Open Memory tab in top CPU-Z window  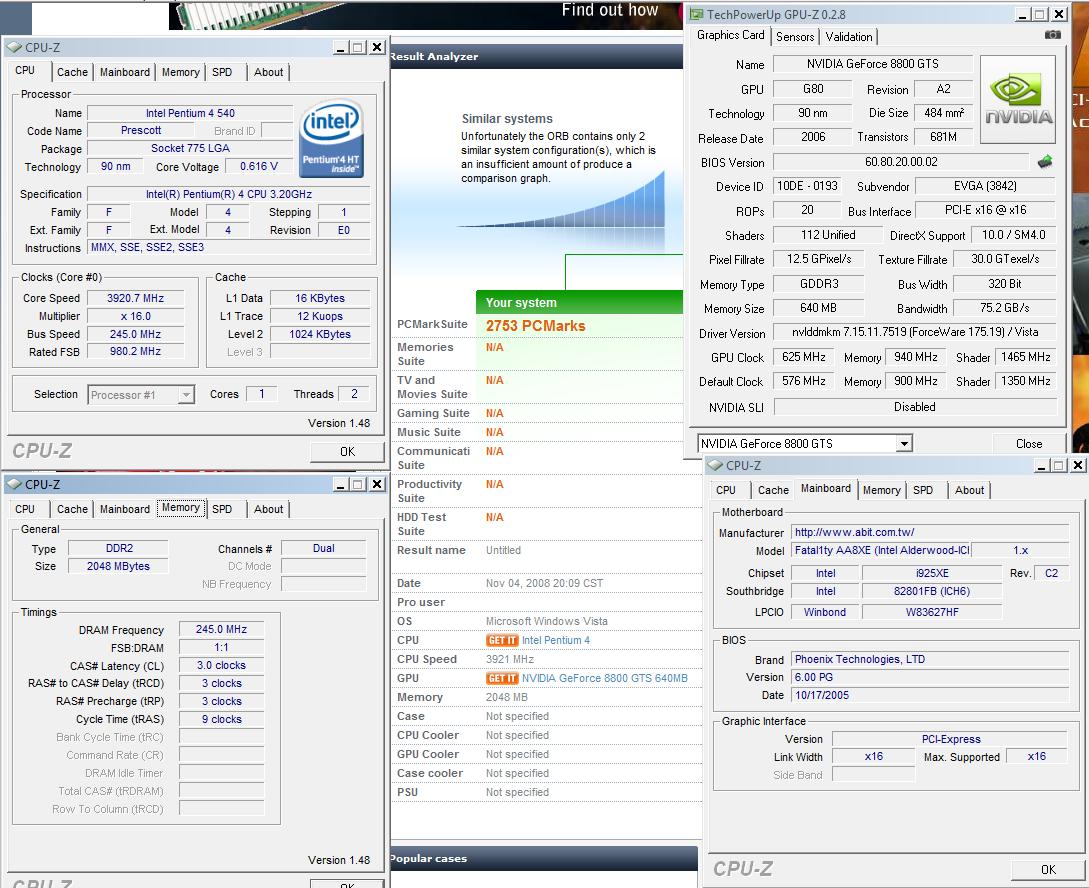point(181,72)
